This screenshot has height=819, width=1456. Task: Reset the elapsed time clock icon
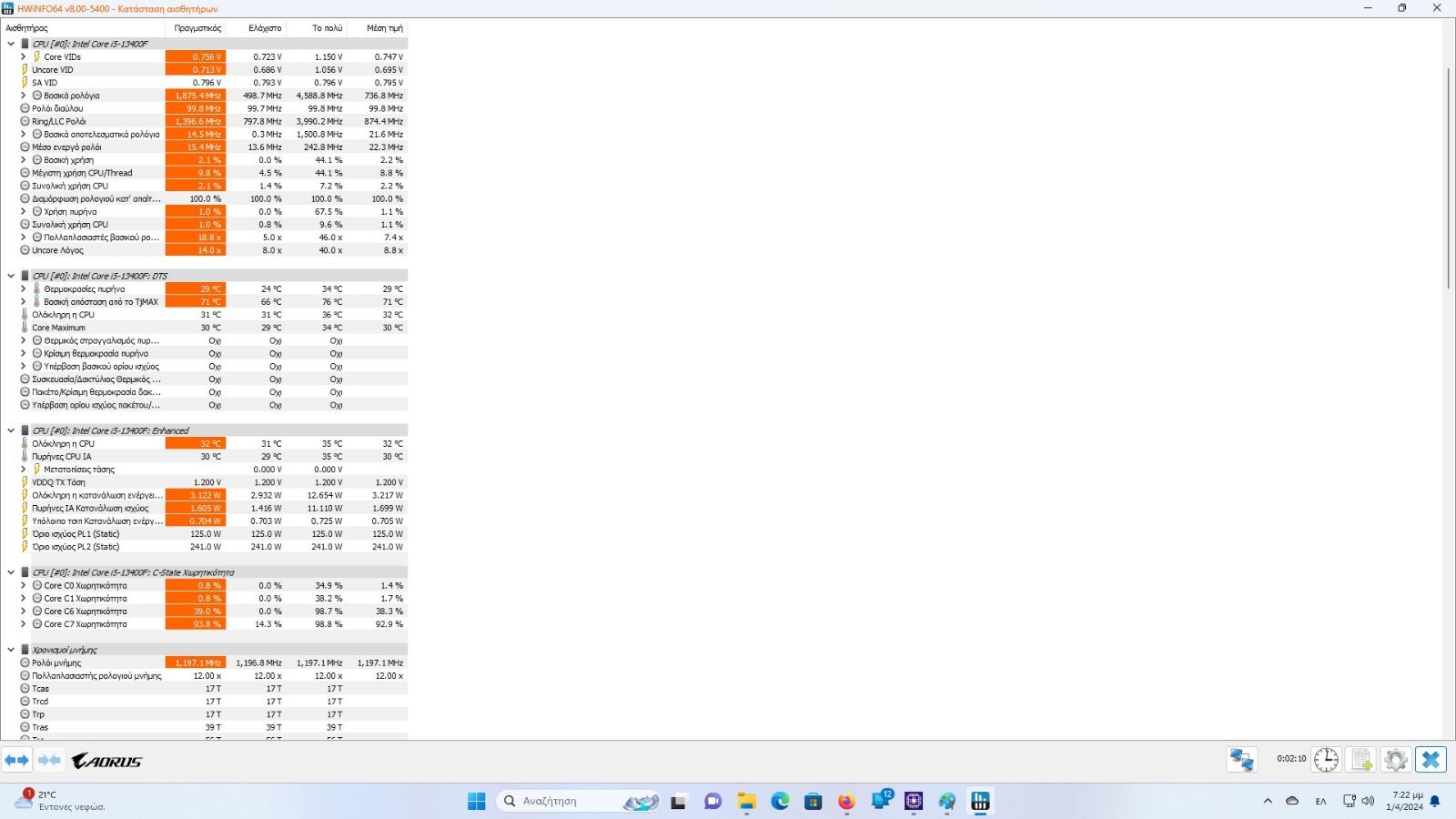[1326, 759]
